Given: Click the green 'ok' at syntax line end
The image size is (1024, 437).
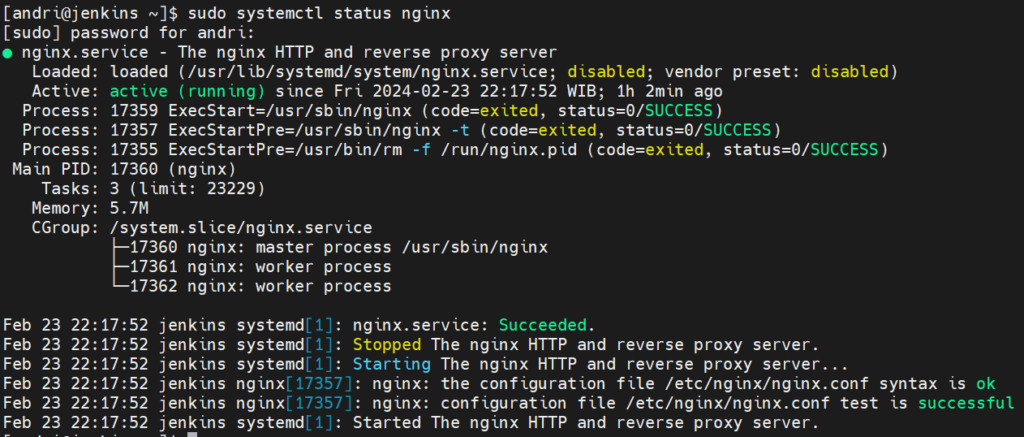Looking at the screenshot, I should [x=986, y=383].
